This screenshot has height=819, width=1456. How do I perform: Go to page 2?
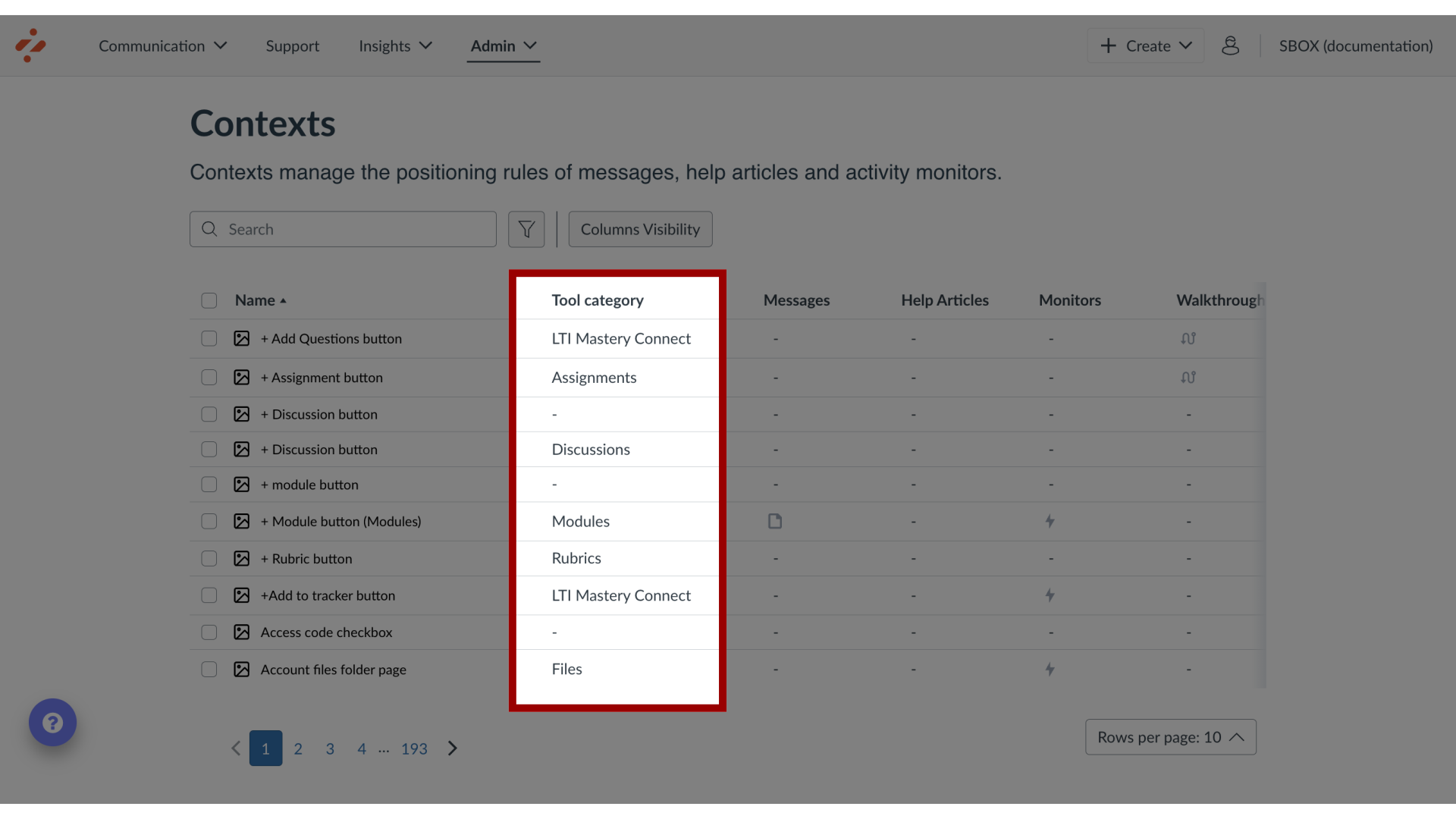tap(298, 748)
